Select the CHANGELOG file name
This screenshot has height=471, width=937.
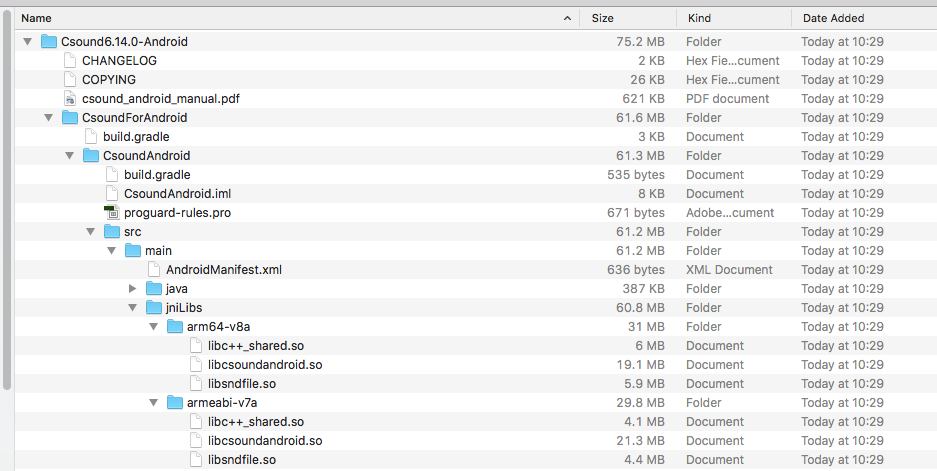120,60
